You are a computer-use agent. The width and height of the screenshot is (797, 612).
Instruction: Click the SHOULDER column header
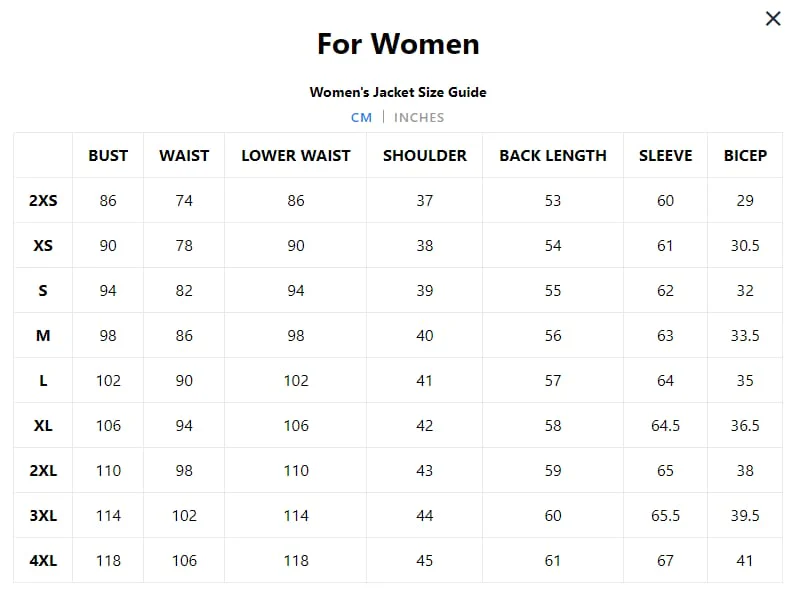pos(425,155)
